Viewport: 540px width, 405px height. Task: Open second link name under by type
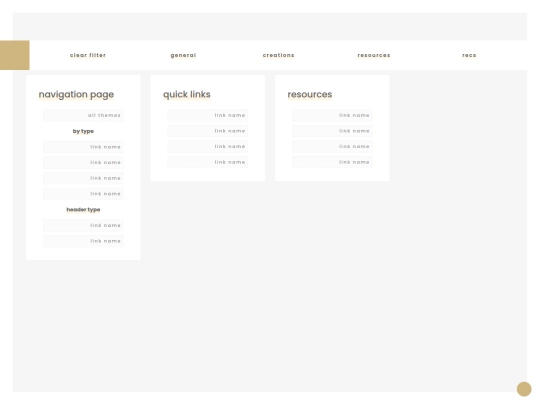pos(83,163)
